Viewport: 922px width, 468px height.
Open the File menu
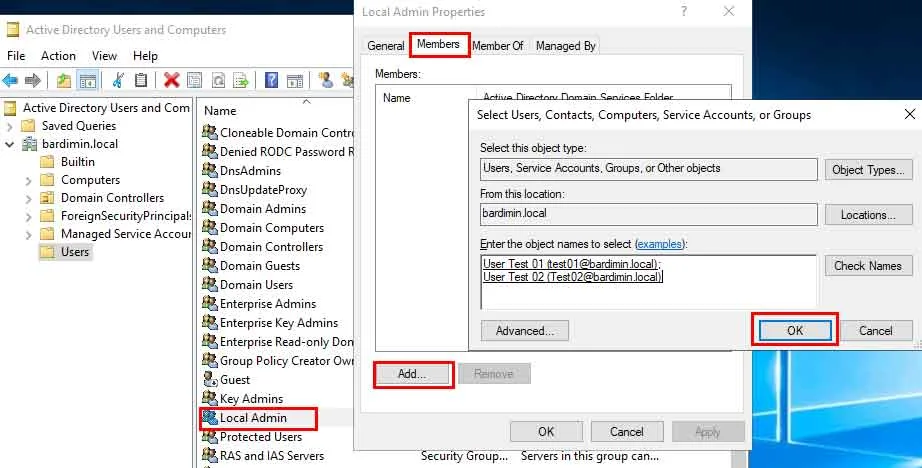[16, 56]
